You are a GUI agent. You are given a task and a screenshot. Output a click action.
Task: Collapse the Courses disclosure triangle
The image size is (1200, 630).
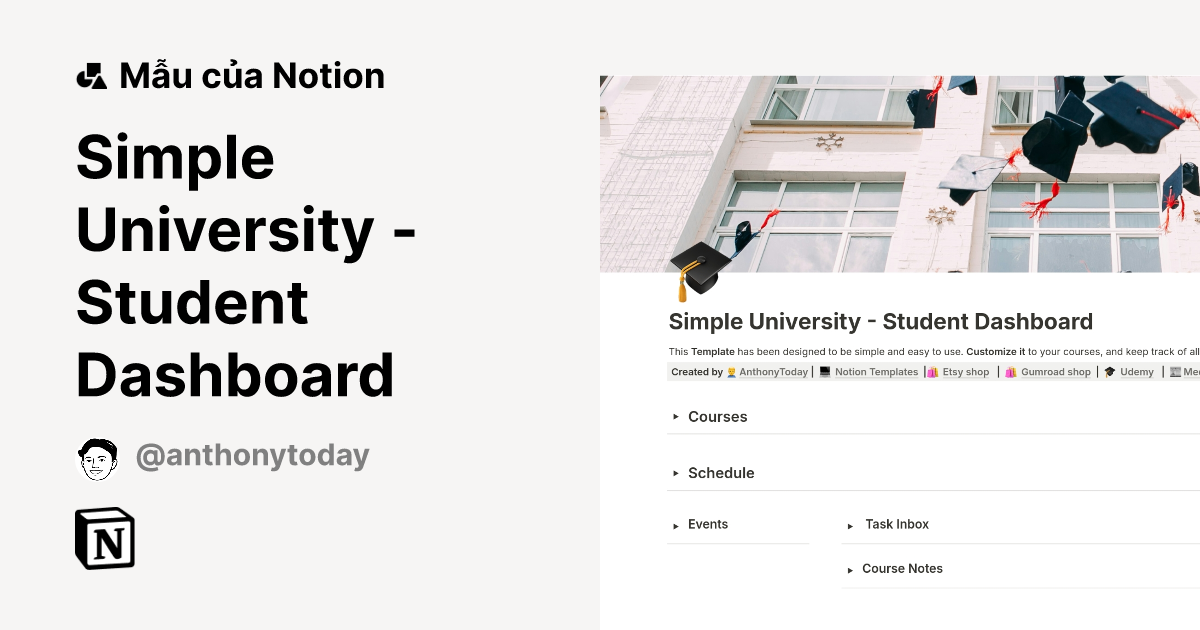(676, 417)
